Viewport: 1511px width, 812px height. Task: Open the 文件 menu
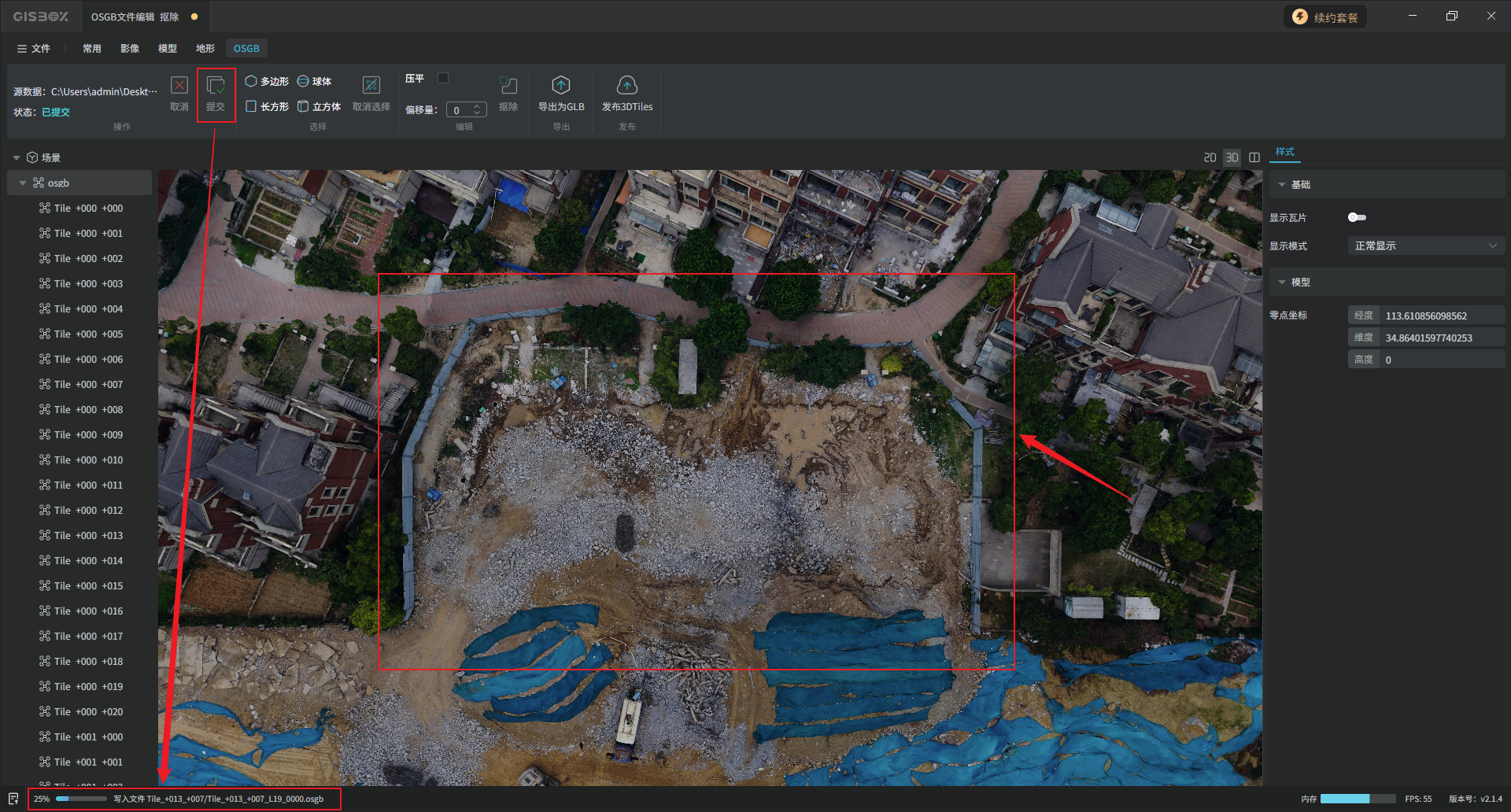coord(33,49)
